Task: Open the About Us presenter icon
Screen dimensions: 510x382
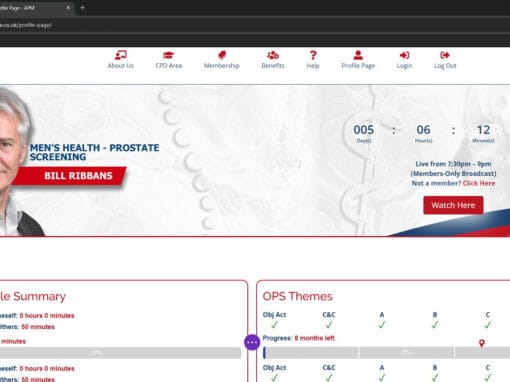Action: point(121,55)
